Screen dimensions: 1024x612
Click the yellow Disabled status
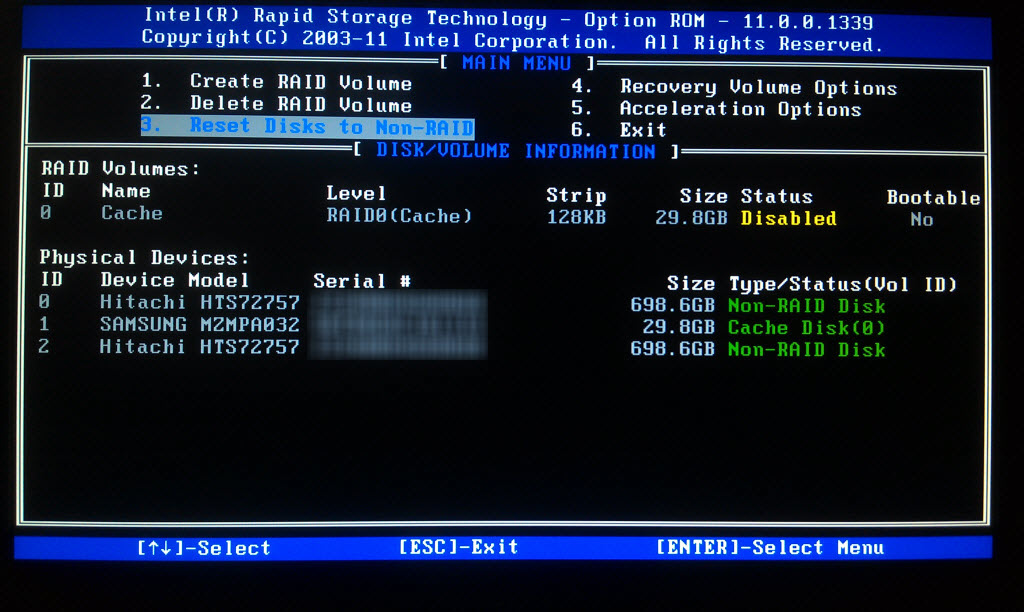(789, 218)
